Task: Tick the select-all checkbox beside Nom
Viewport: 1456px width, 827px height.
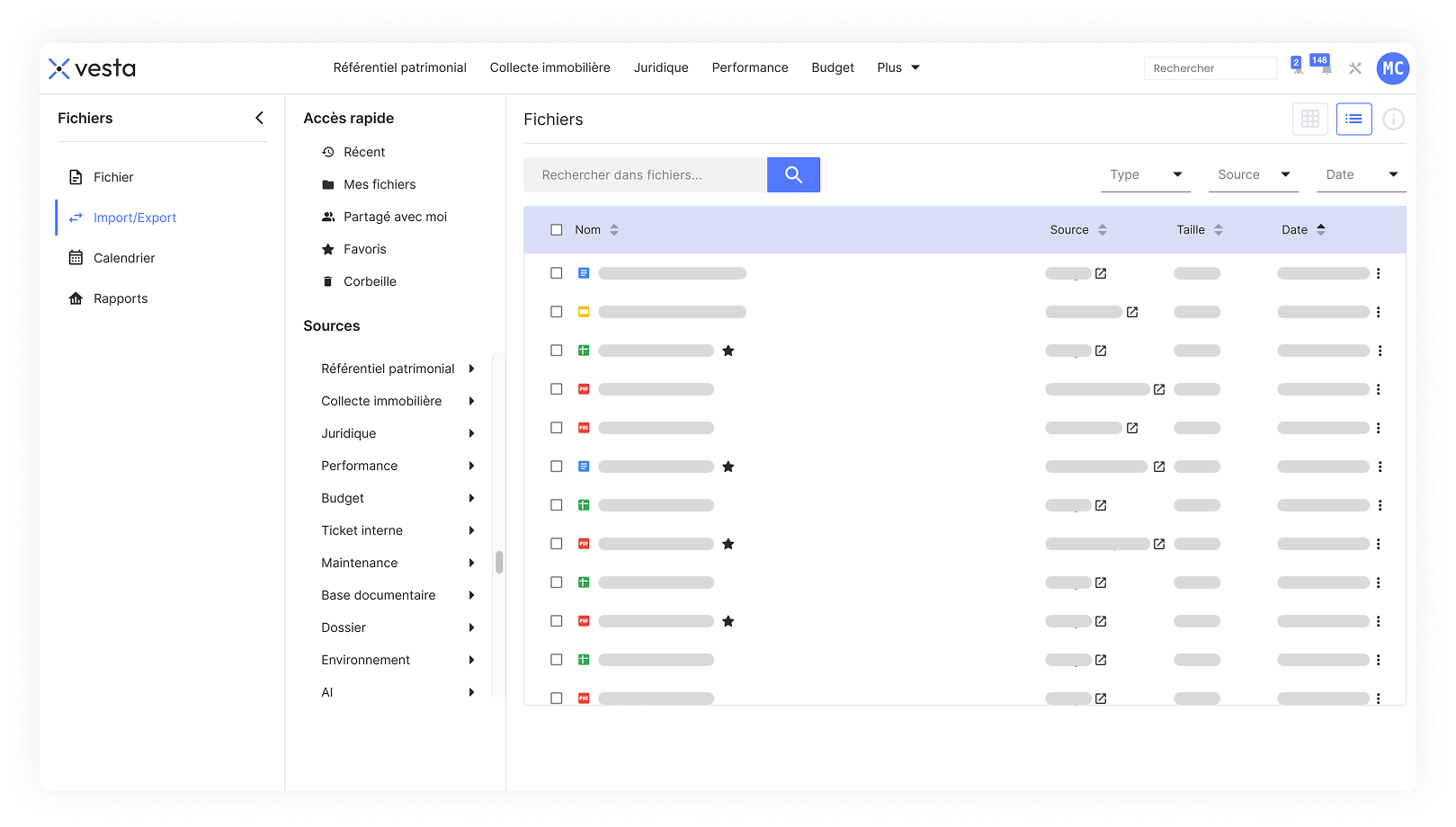Action: (557, 230)
